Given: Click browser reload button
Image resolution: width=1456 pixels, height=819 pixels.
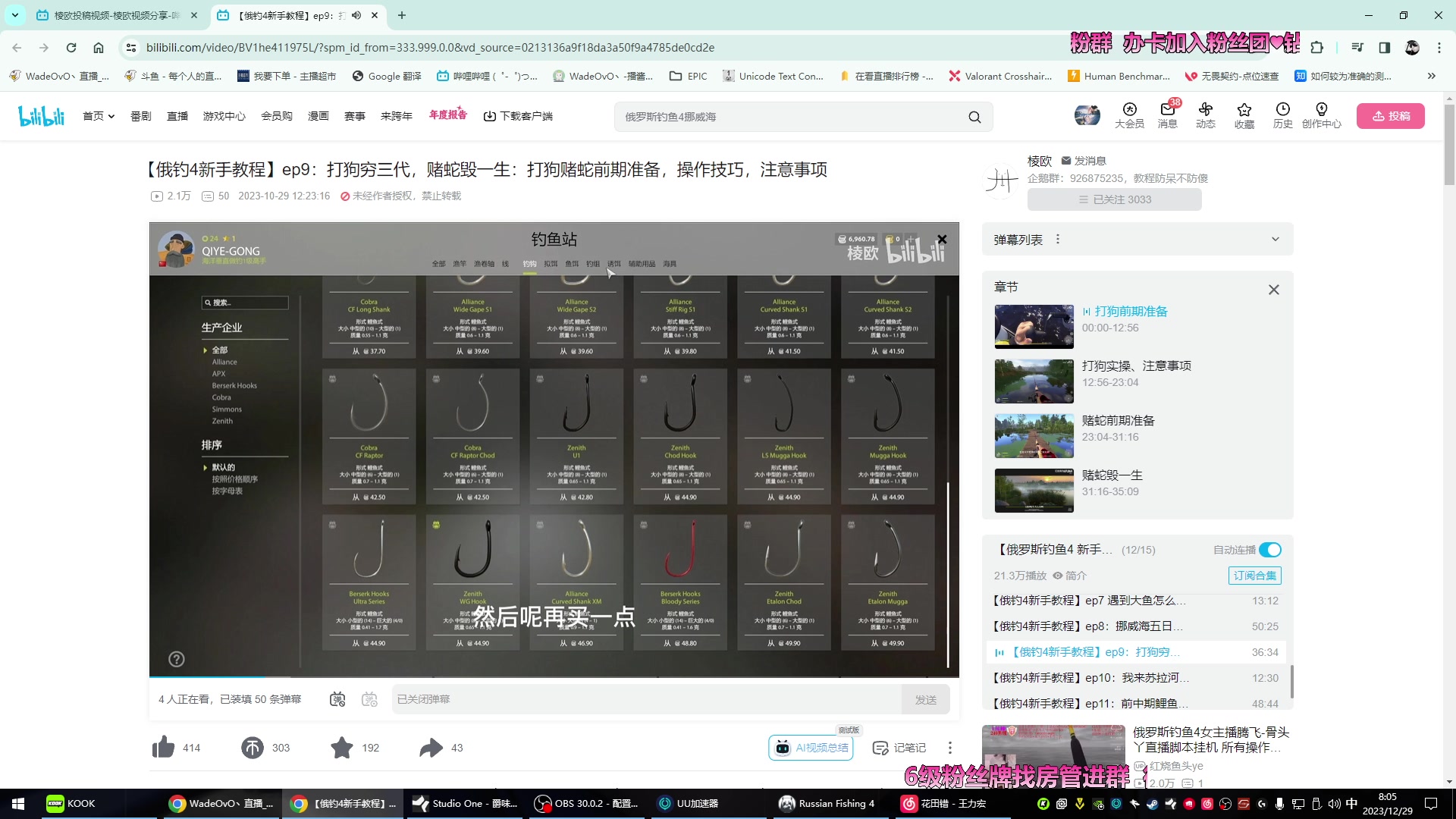Looking at the screenshot, I should (71, 47).
